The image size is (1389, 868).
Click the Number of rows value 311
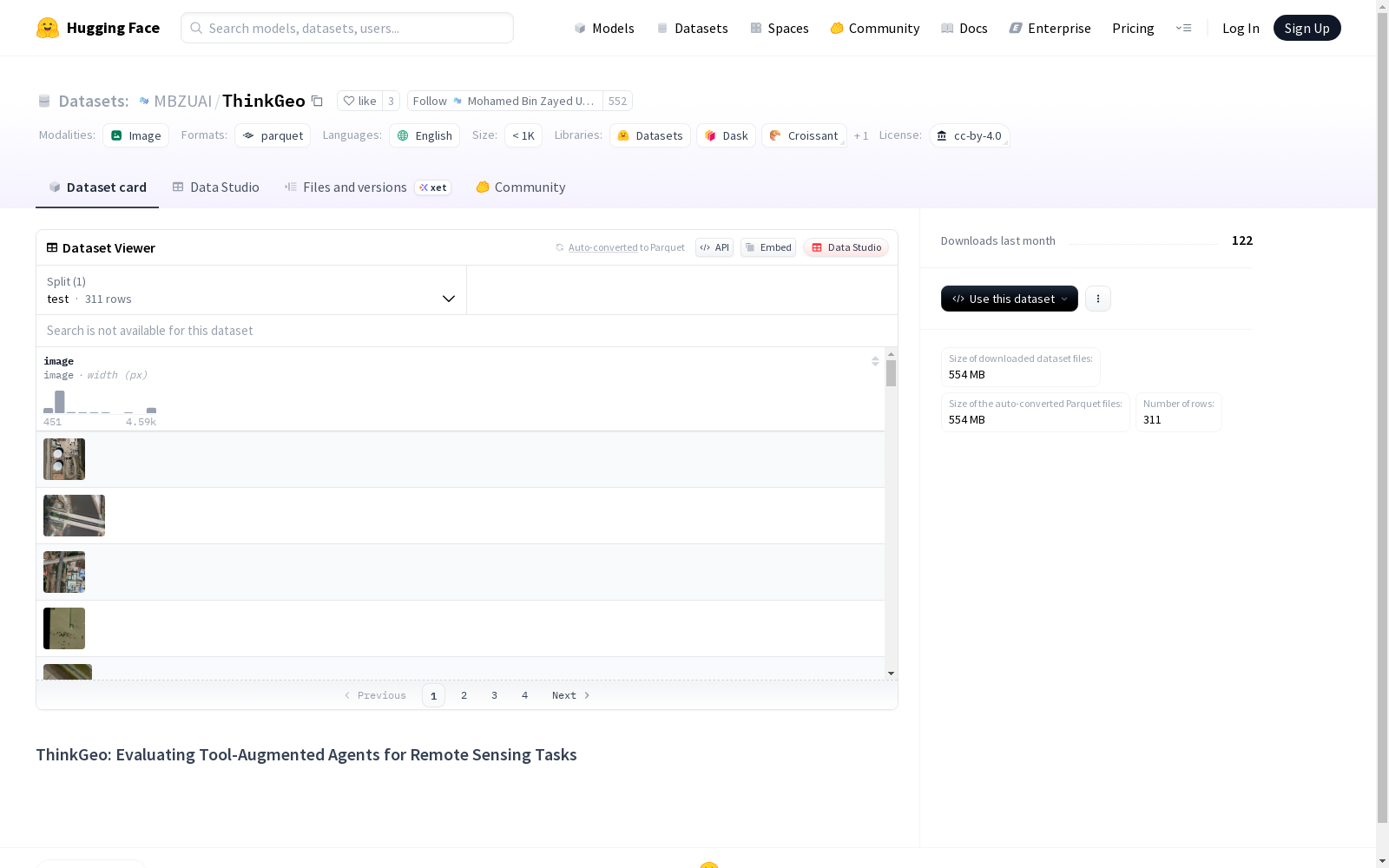tap(1152, 419)
